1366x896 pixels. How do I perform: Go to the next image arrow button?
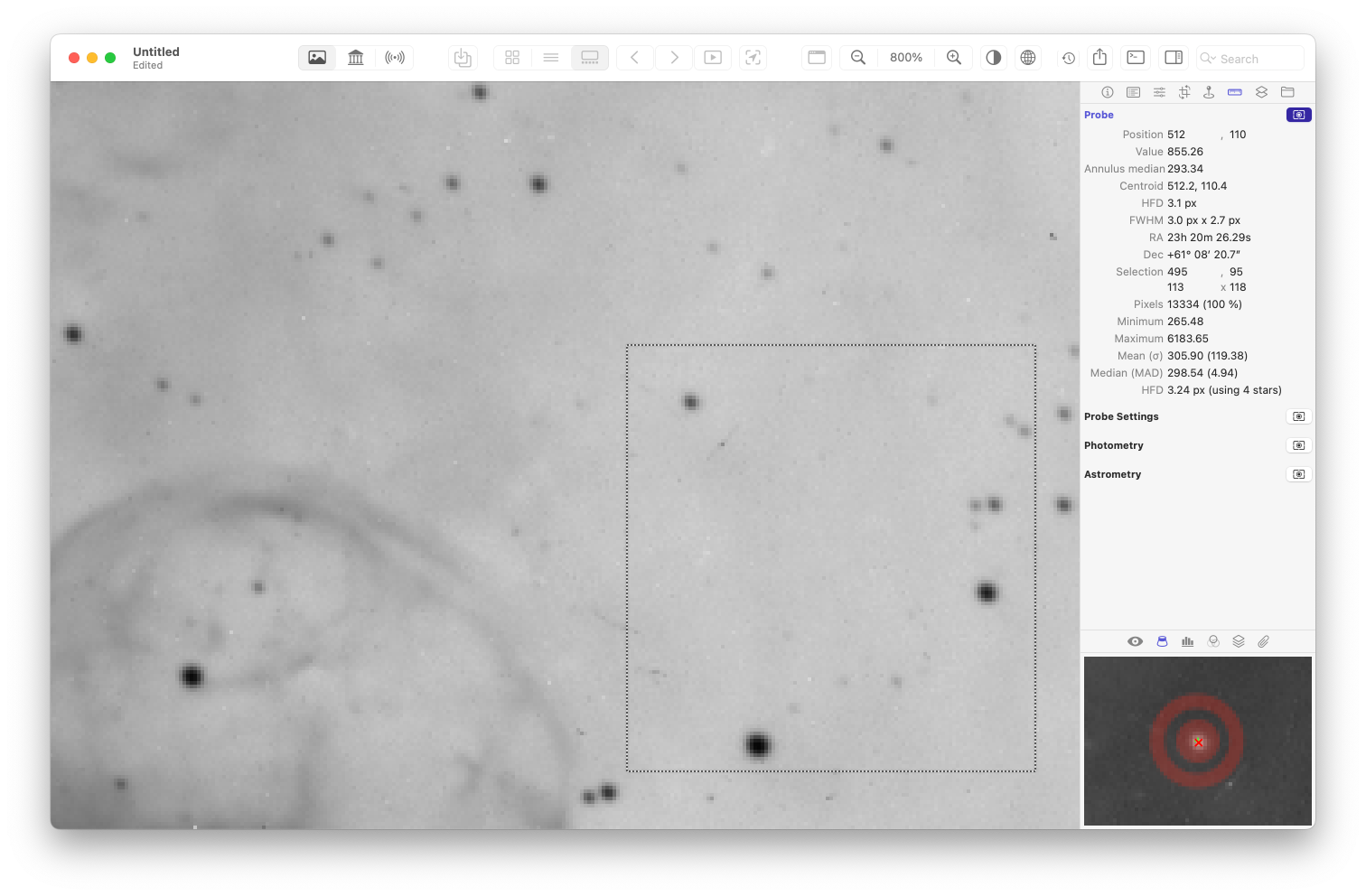pos(674,58)
